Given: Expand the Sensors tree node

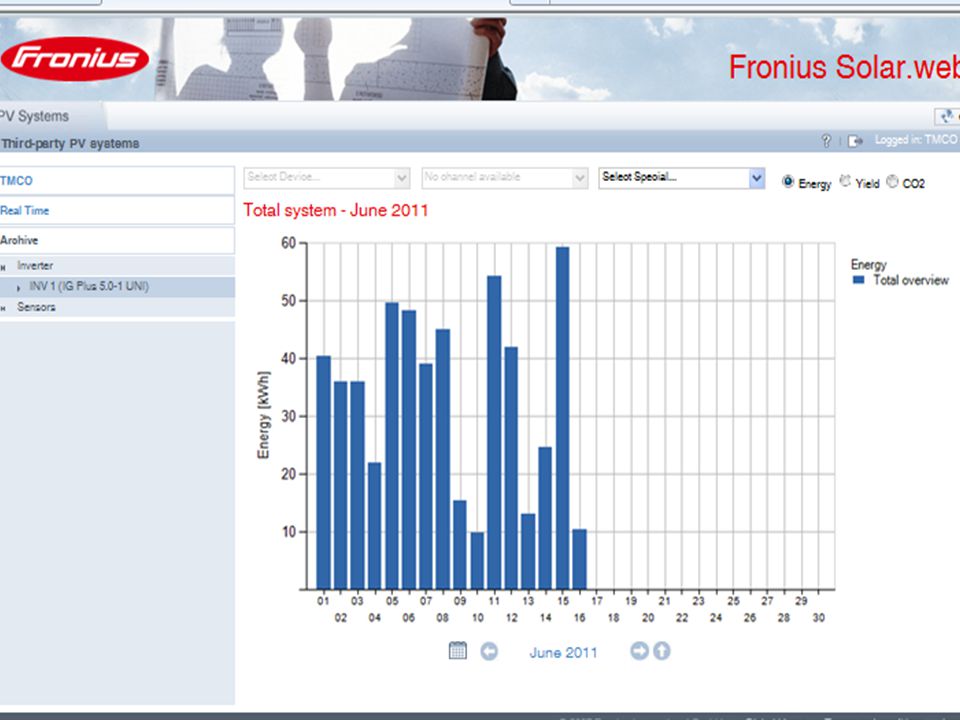Looking at the screenshot, I should point(3,309).
